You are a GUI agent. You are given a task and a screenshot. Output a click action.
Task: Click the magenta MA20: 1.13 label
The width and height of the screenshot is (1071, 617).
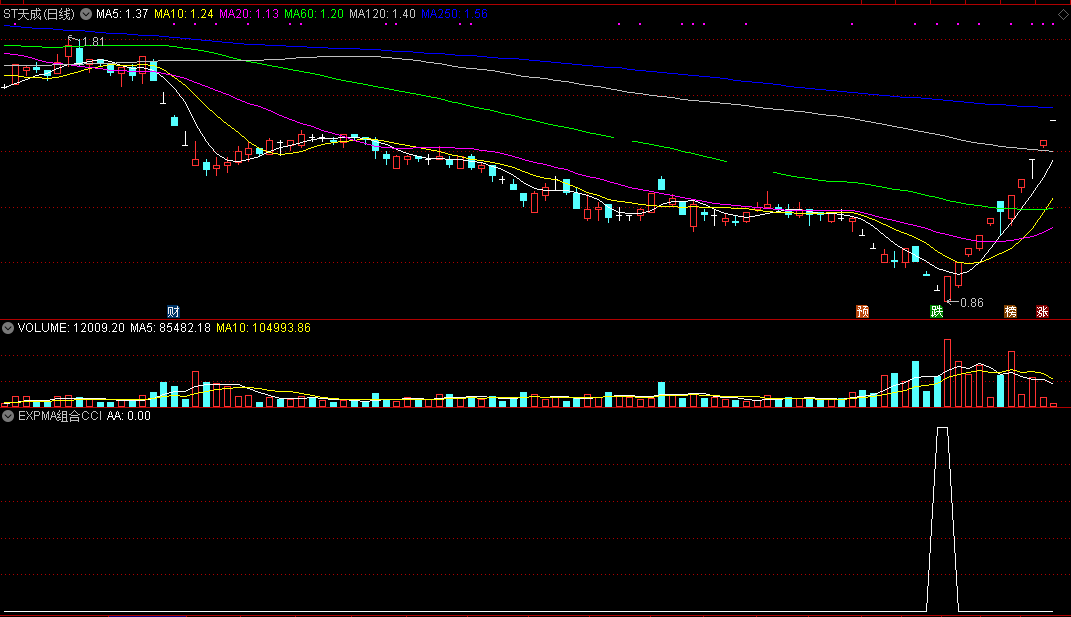249,14
